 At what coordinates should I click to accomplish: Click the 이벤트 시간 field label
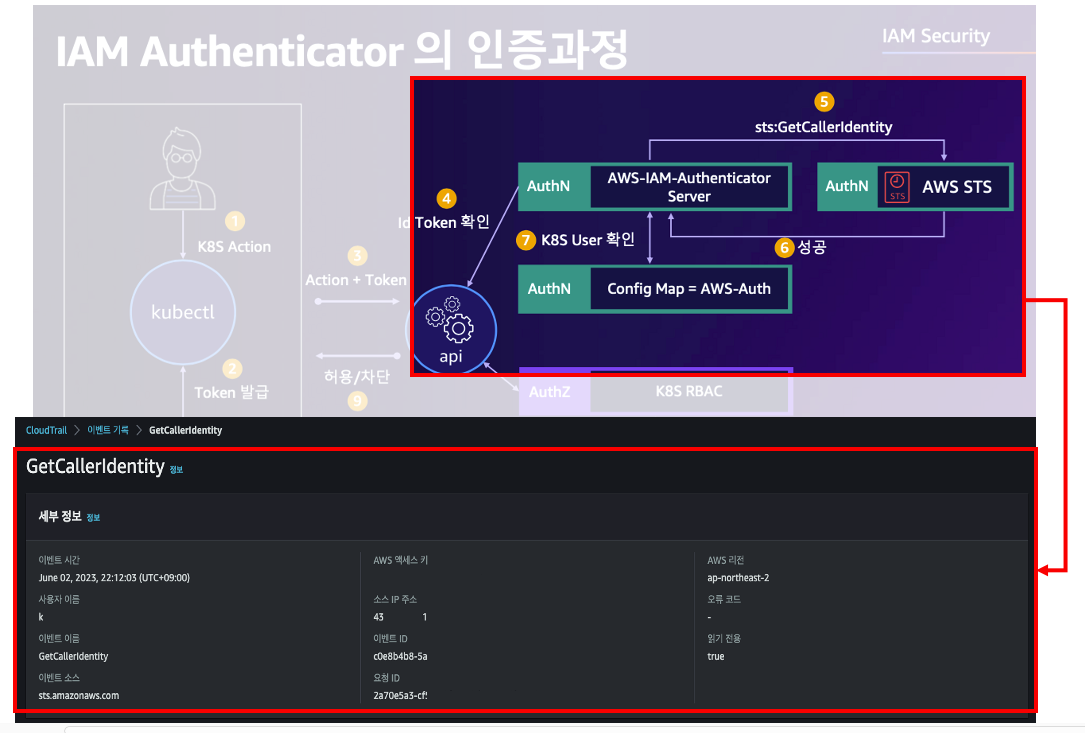59,560
